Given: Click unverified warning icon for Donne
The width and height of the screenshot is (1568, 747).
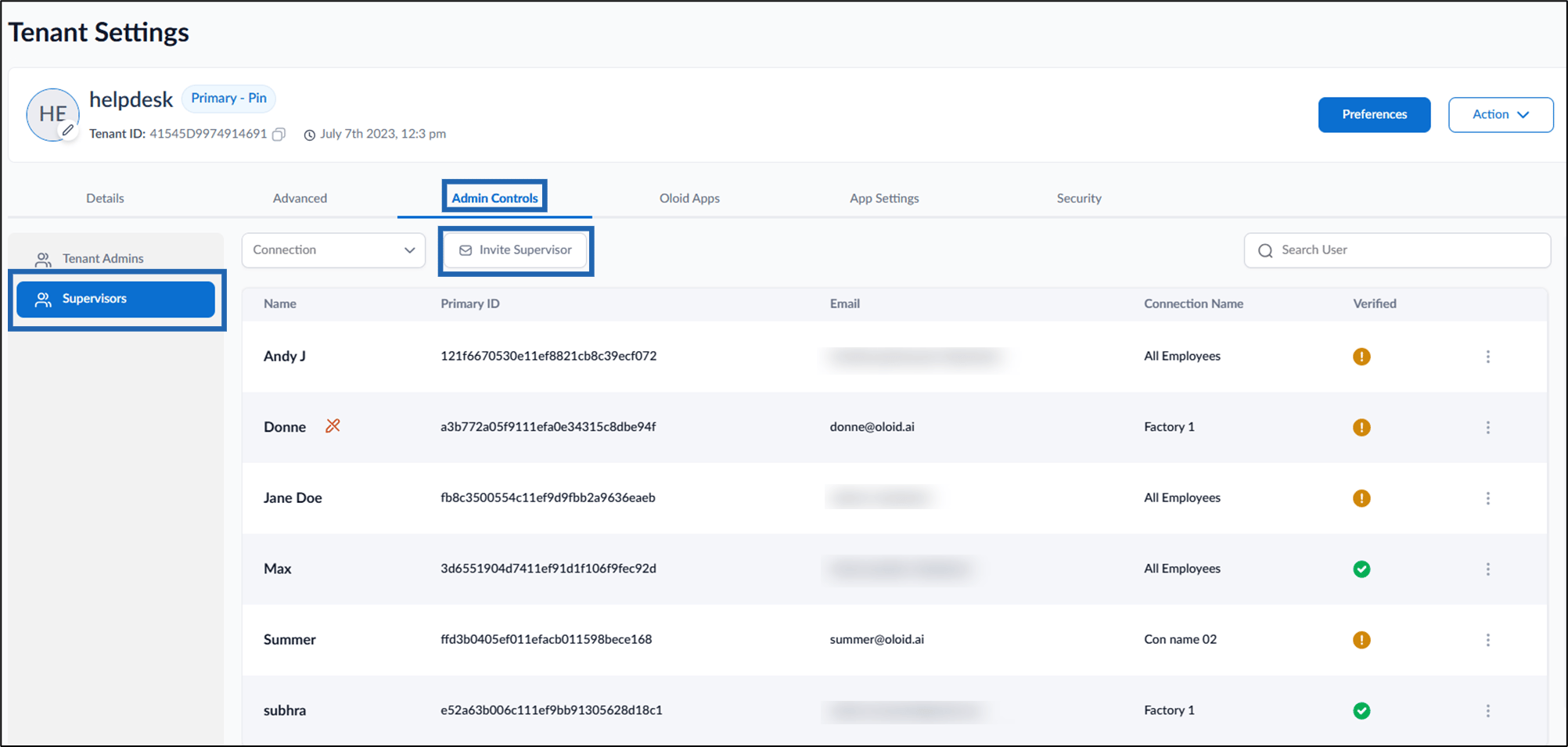Looking at the screenshot, I should (1361, 427).
